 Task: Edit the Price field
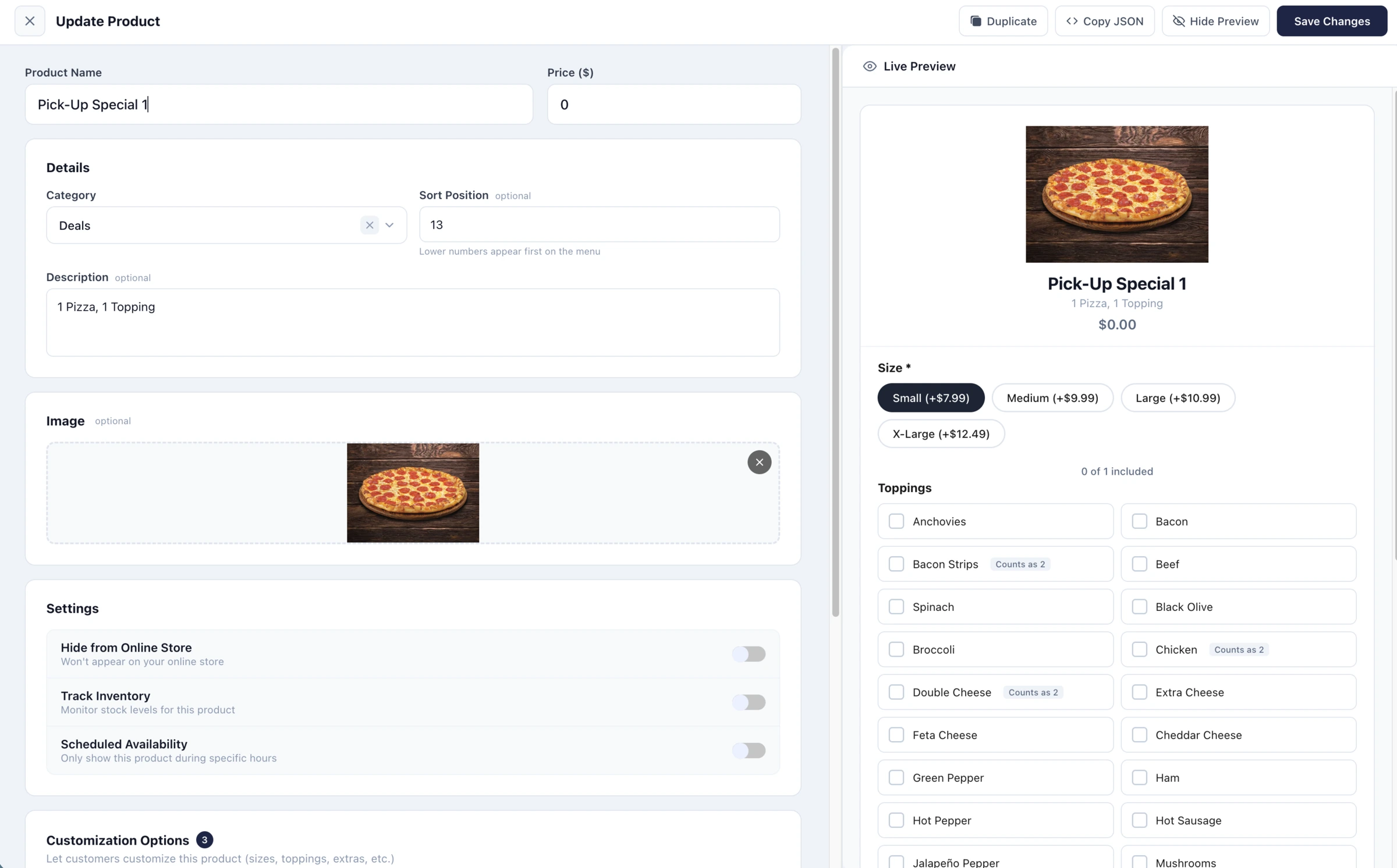(x=673, y=104)
